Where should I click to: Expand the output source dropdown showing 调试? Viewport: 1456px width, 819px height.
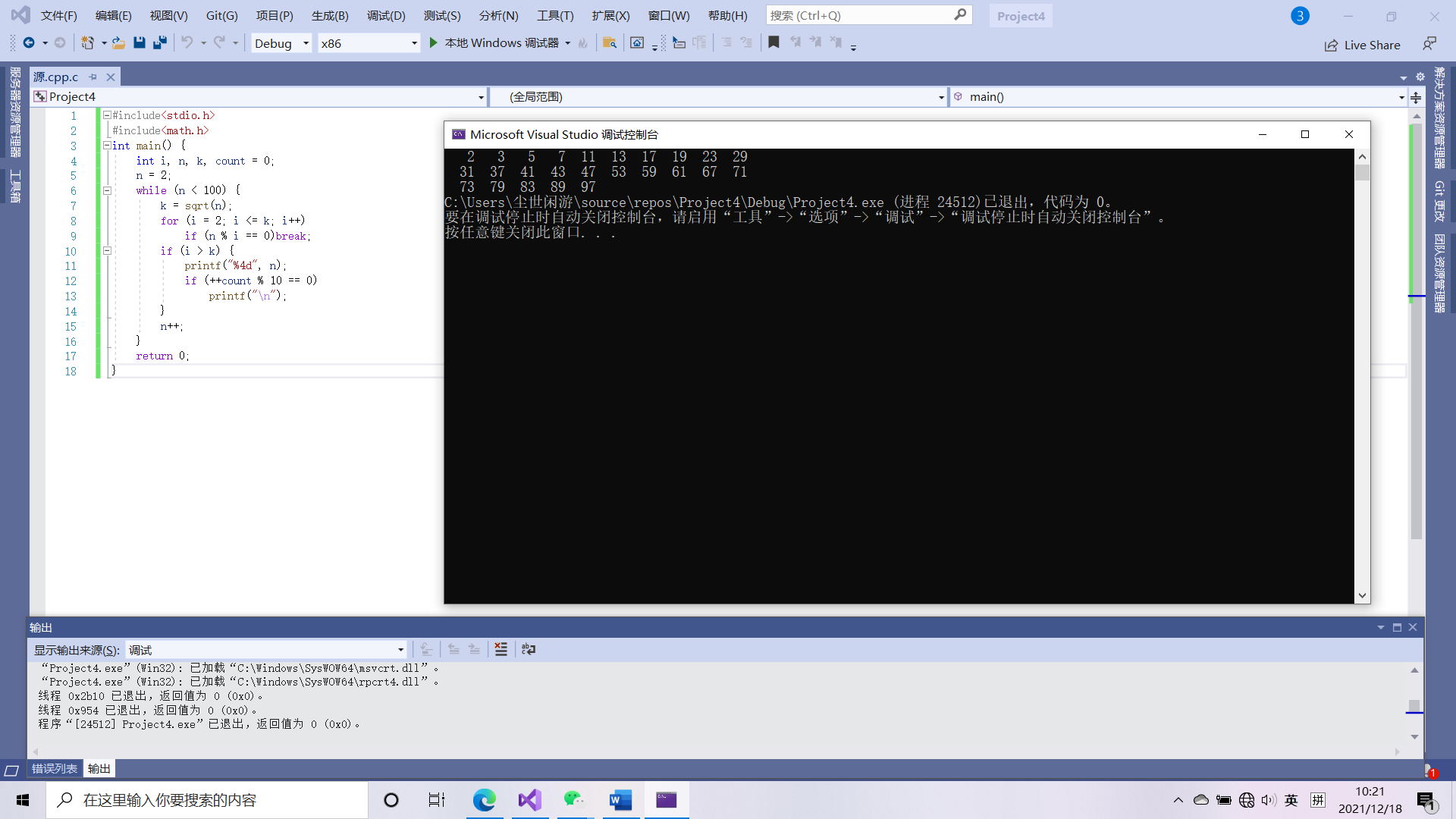click(400, 650)
